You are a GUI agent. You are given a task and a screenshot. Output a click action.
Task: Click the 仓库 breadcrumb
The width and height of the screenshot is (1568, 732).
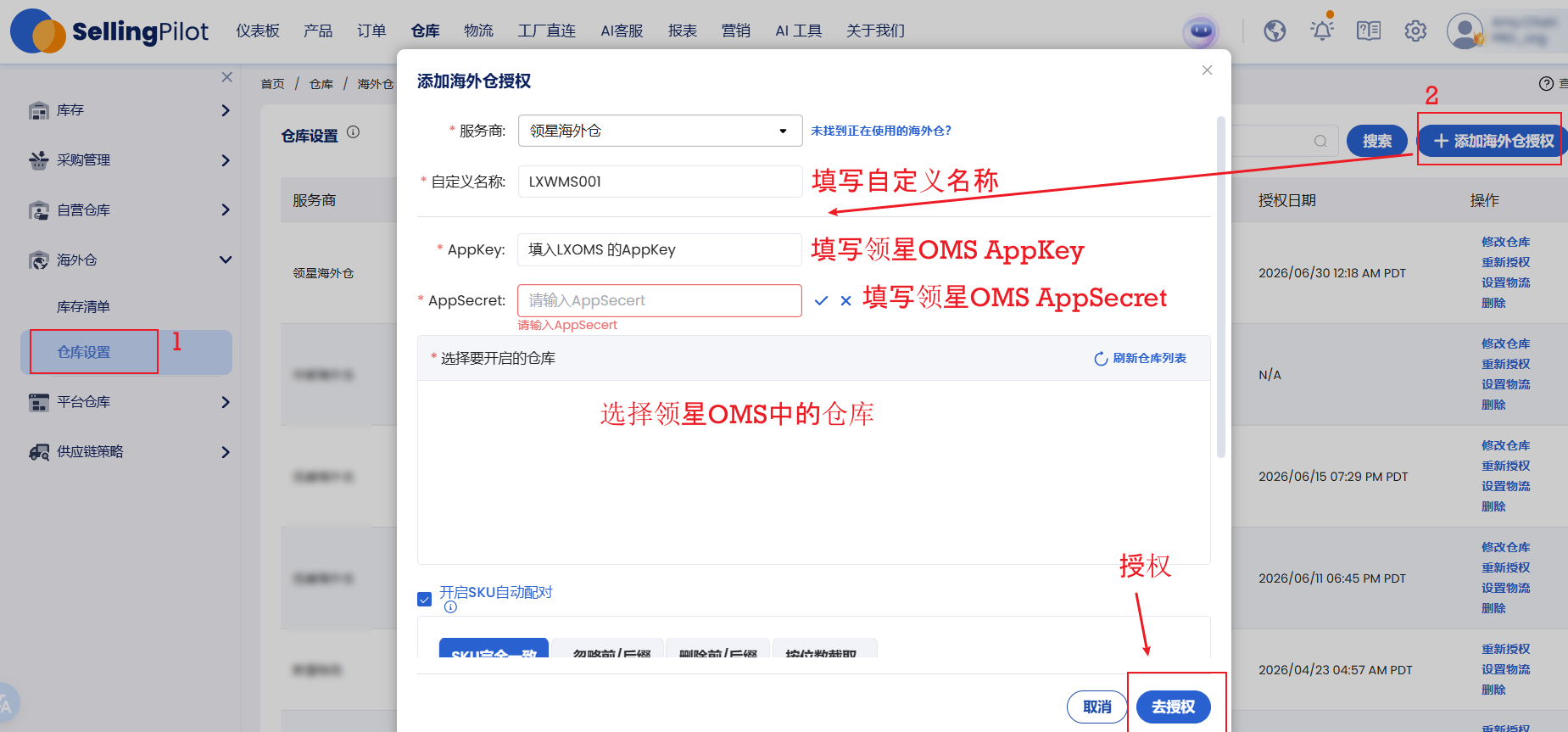321,84
